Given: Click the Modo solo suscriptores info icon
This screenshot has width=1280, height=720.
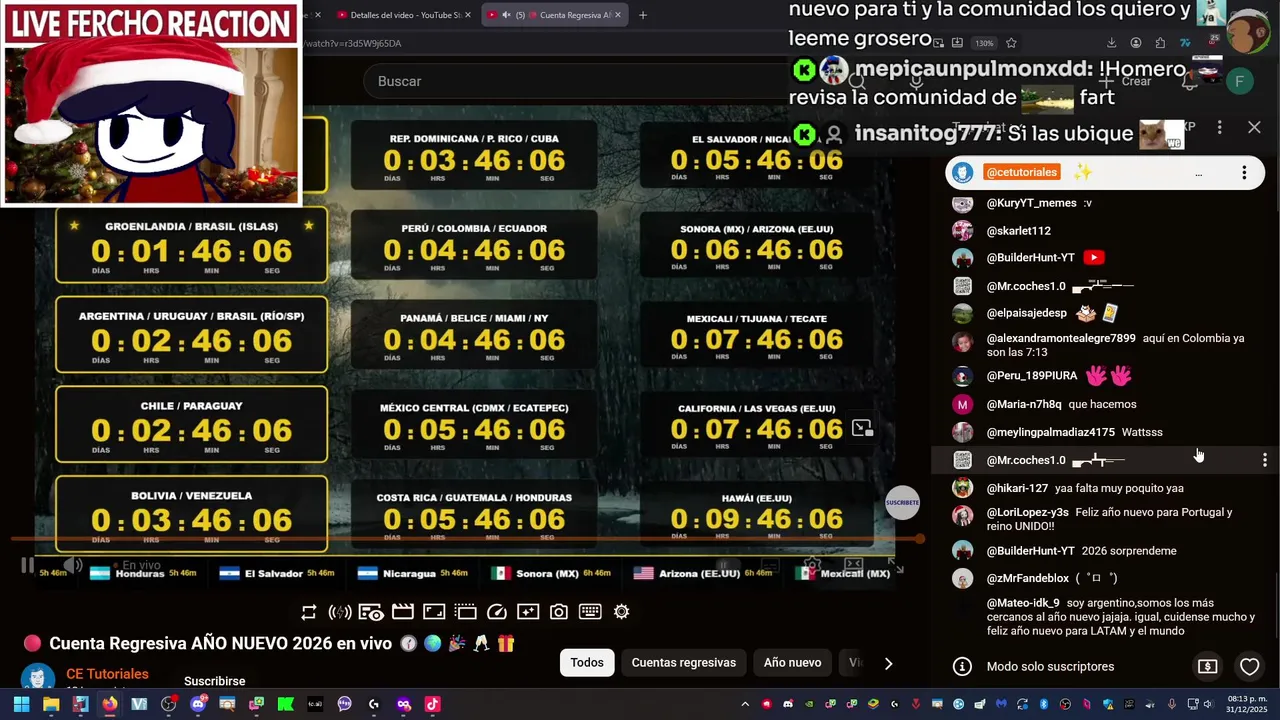Looking at the screenshot, I should coord(962,667).
